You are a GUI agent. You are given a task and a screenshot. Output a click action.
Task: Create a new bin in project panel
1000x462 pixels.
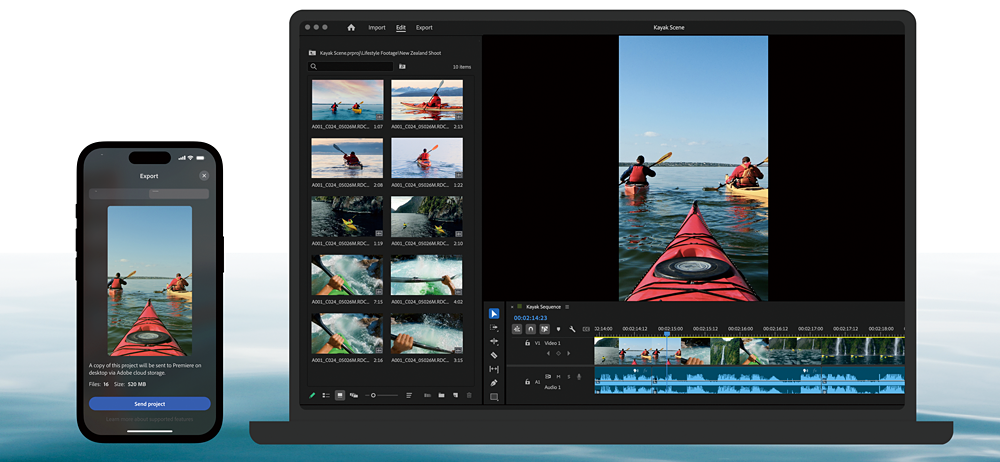(441, 395)
